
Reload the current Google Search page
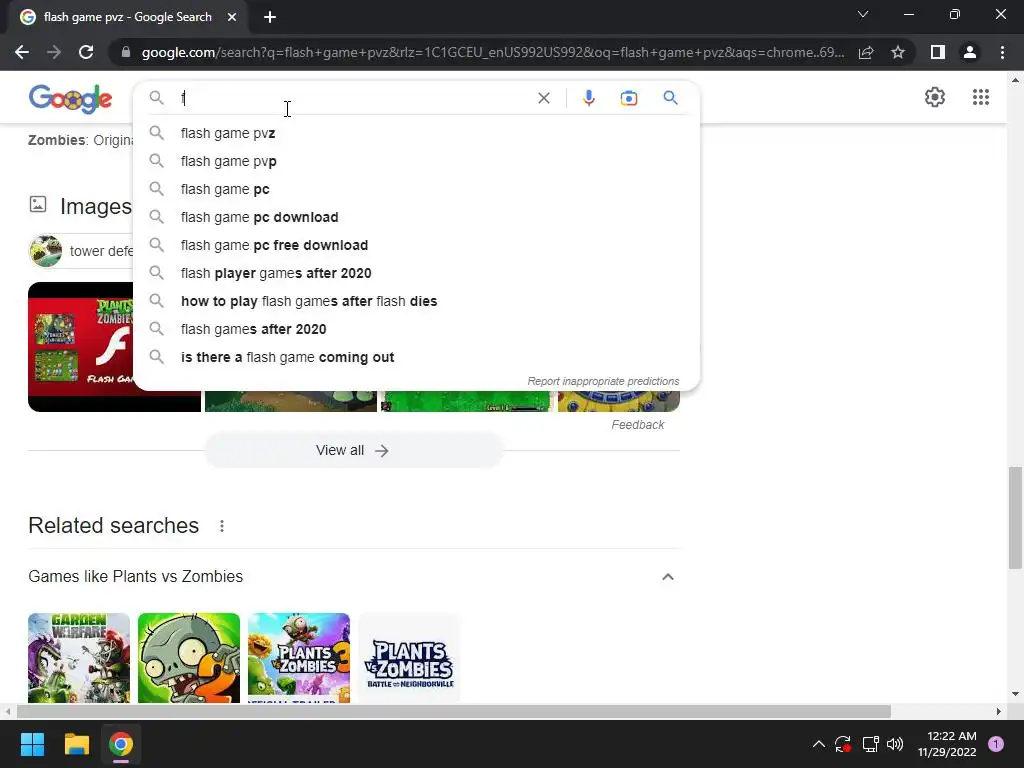point(86,52)
